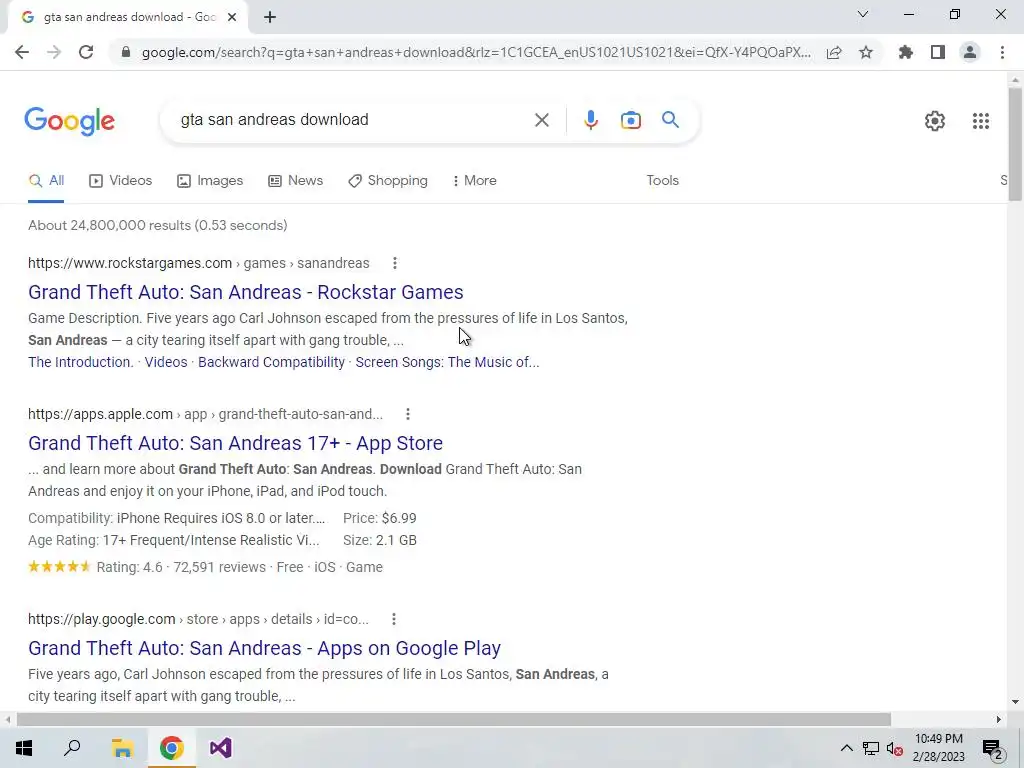Click the Price: $6.99 detail
The width and height of the screenshot is (1024, 768).
click(379, 519)
